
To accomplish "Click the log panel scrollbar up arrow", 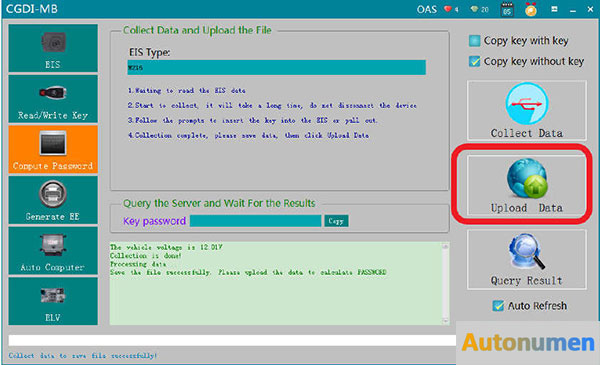I will point(445,247).
